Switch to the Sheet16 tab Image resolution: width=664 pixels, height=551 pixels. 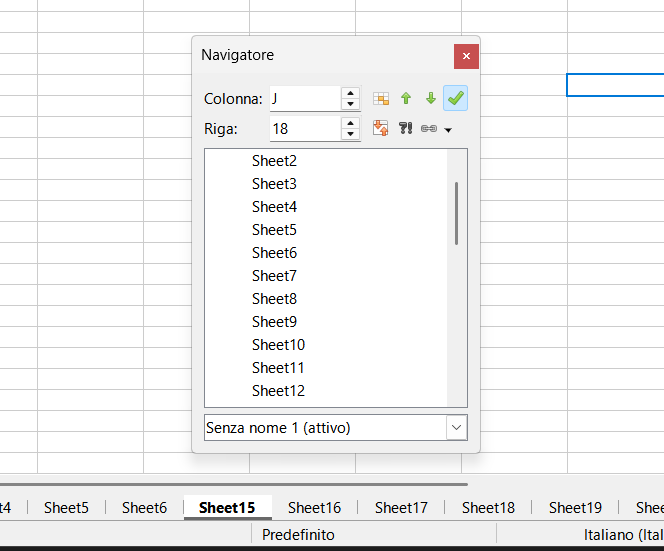tap(314, 507)
